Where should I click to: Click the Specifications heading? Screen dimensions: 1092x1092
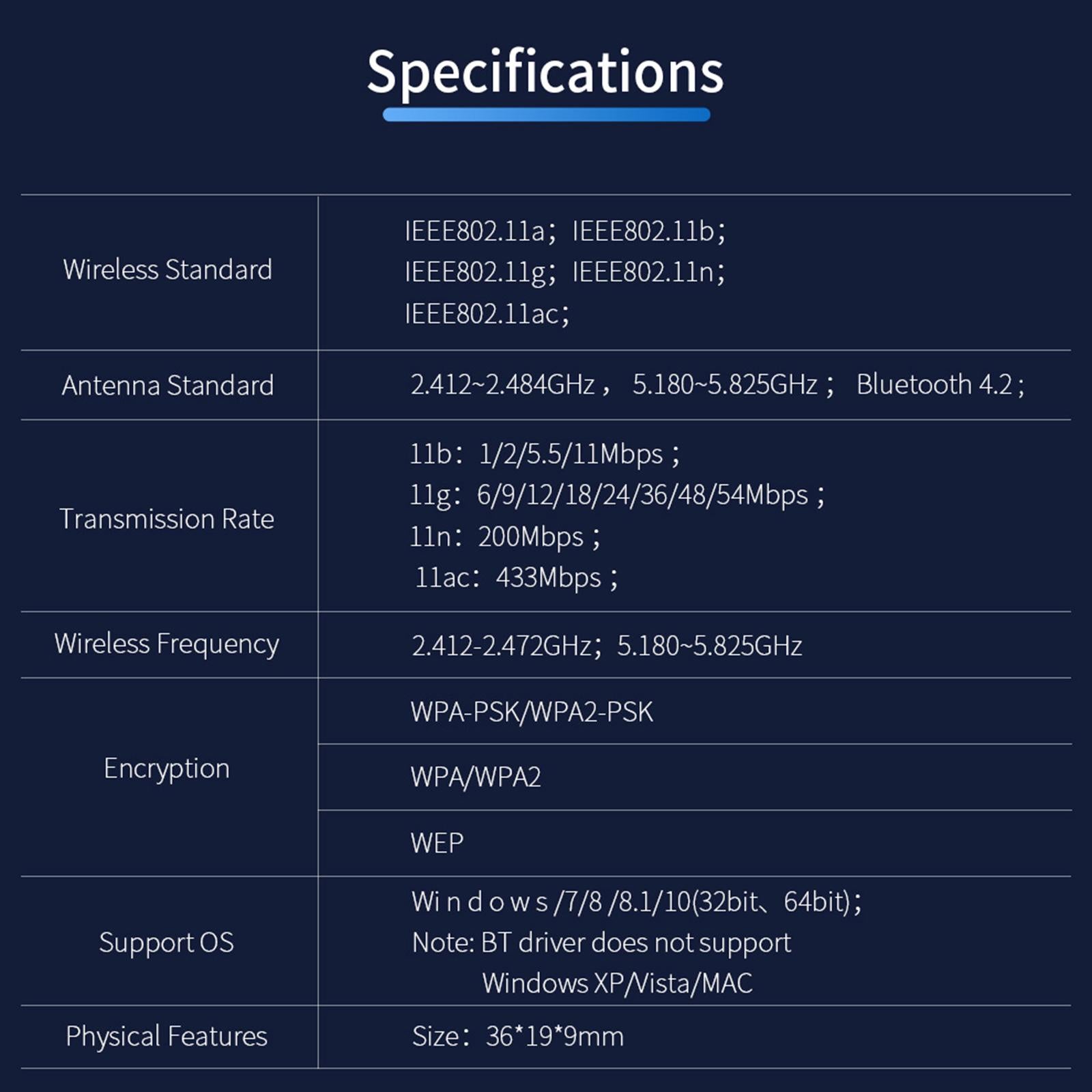(545, 72)
